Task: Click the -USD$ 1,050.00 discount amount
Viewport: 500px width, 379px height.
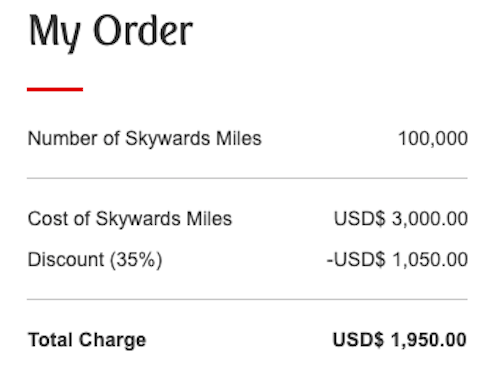Action: 397,260
